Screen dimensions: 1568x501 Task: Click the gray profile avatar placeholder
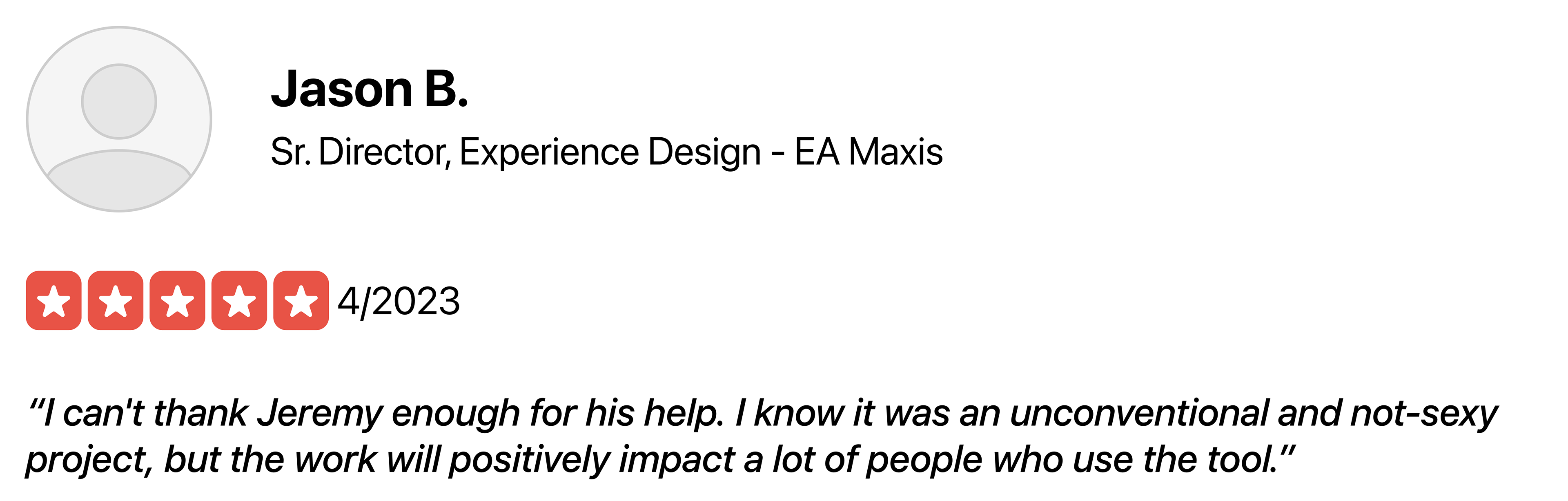[119, 119]
